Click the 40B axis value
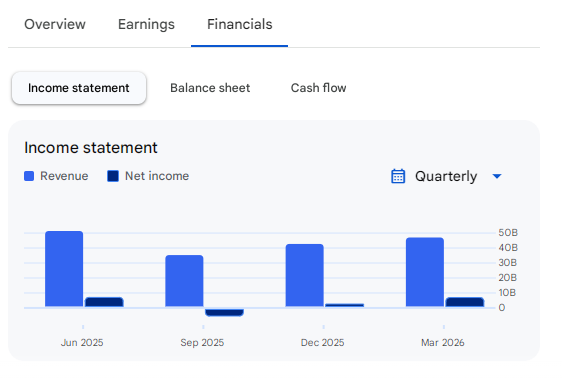Screen dimensions: 562x378 [x=508, y=248]
